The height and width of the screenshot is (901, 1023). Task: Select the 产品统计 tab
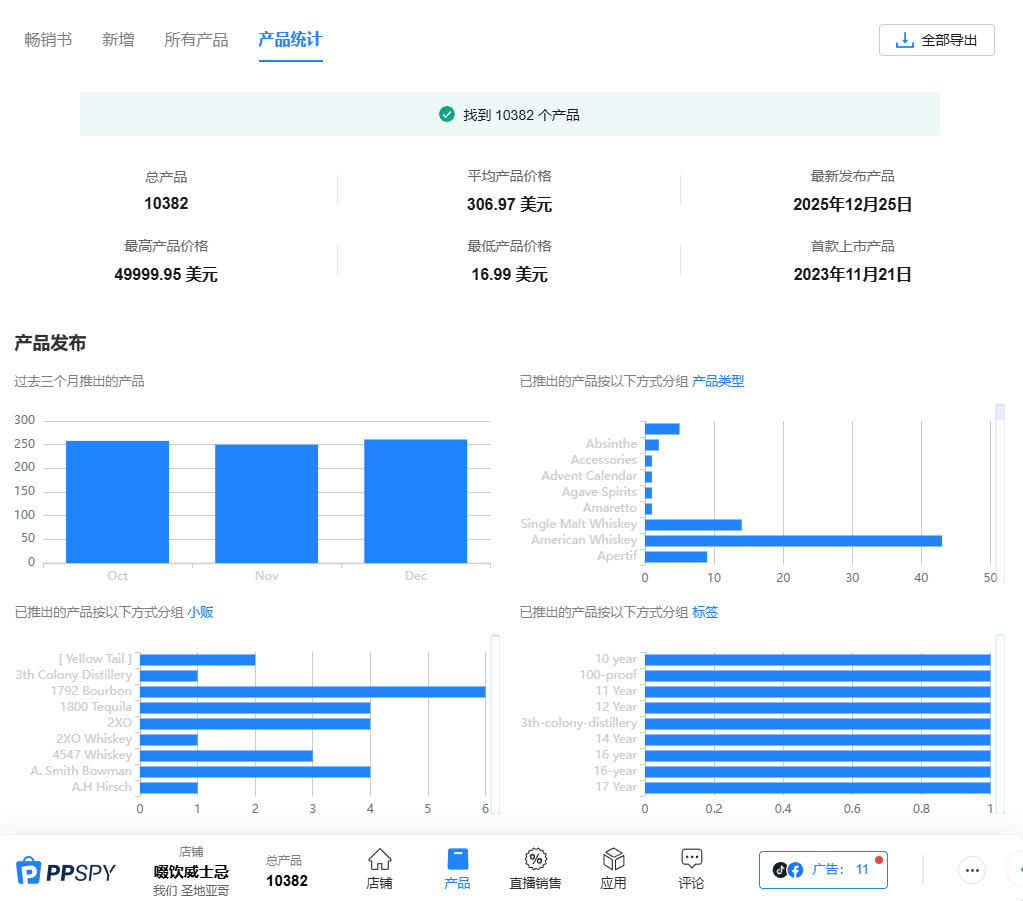(x=290, y=40)
